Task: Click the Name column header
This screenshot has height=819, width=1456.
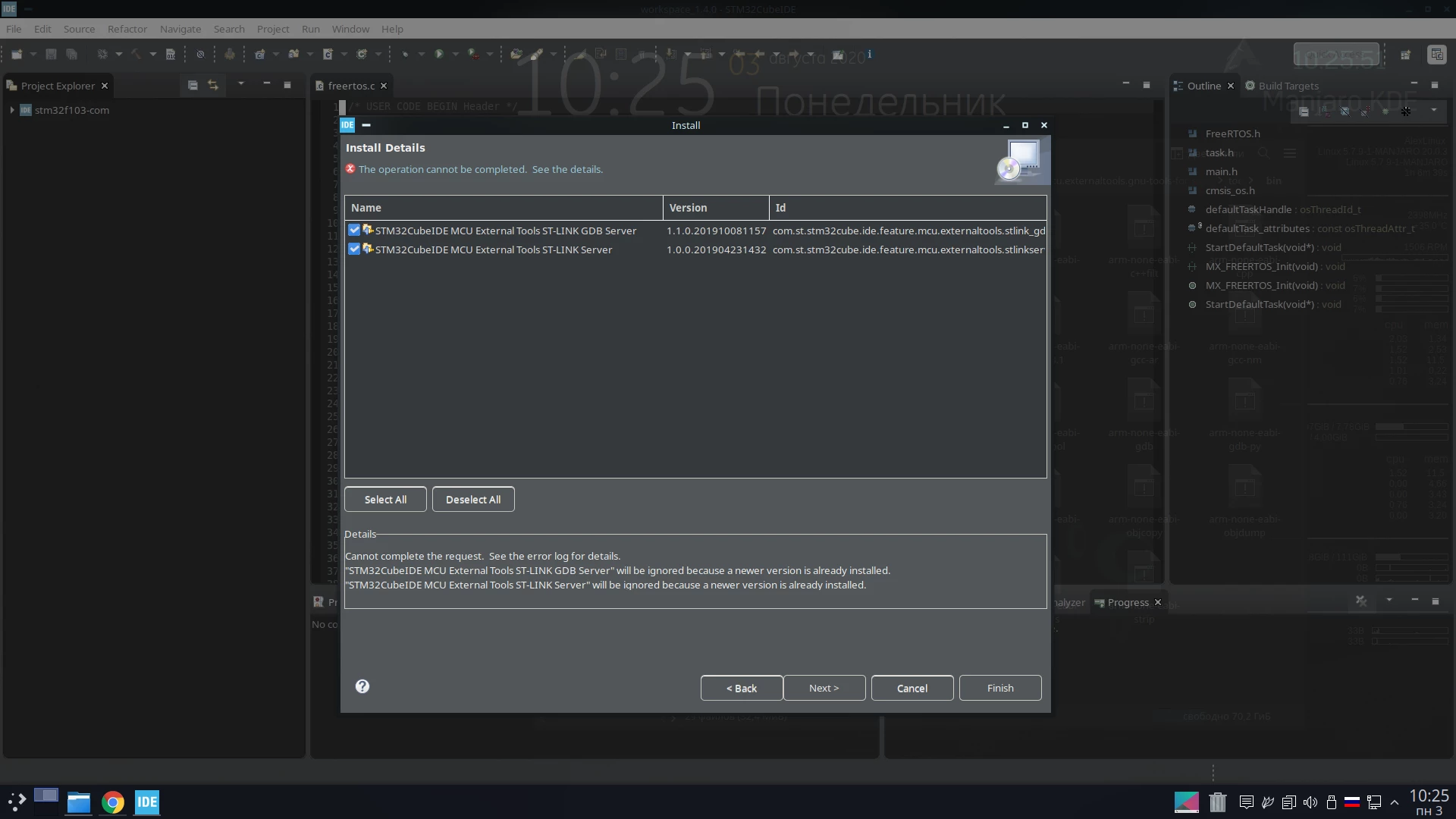Action: coord(504,208)
